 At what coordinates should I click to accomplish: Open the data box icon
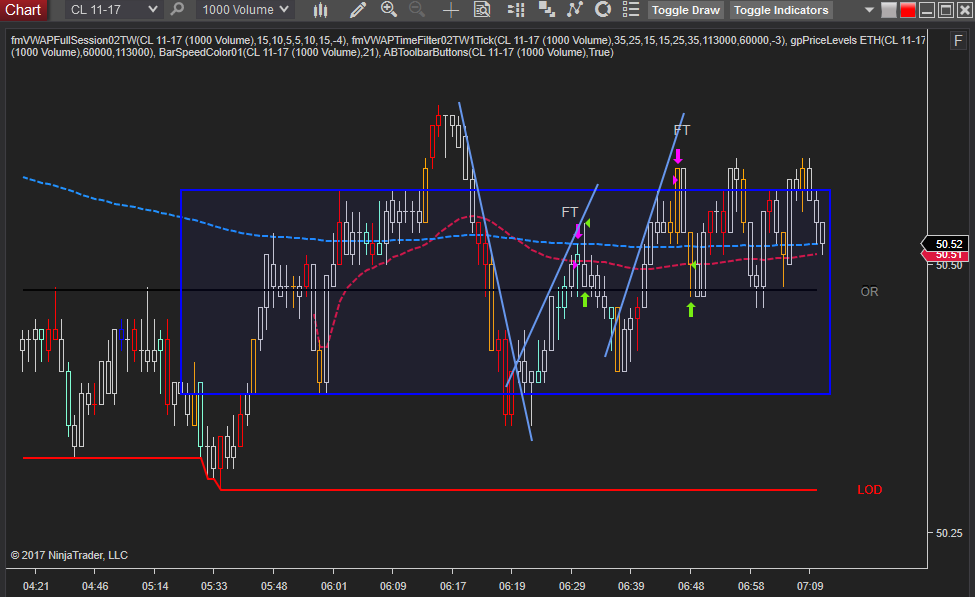pyautogui.click(x=482, y=10)
